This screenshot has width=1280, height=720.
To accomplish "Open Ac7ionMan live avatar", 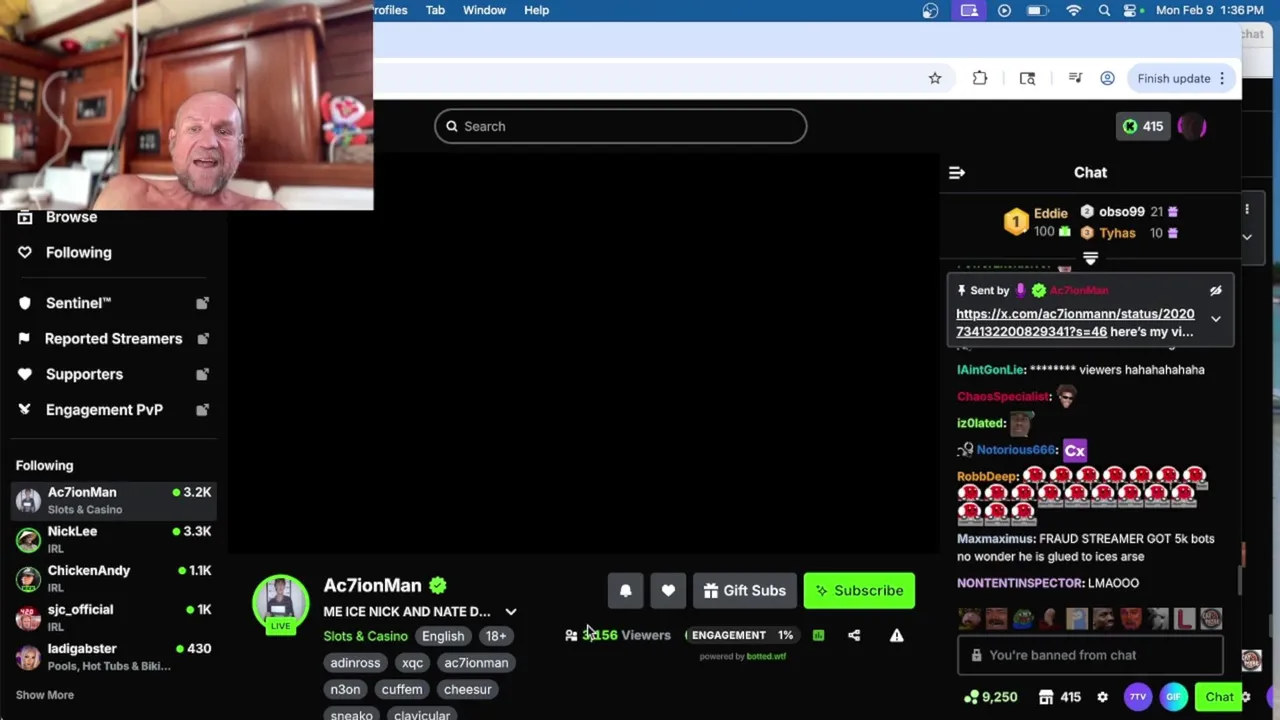I will (281, 605).
